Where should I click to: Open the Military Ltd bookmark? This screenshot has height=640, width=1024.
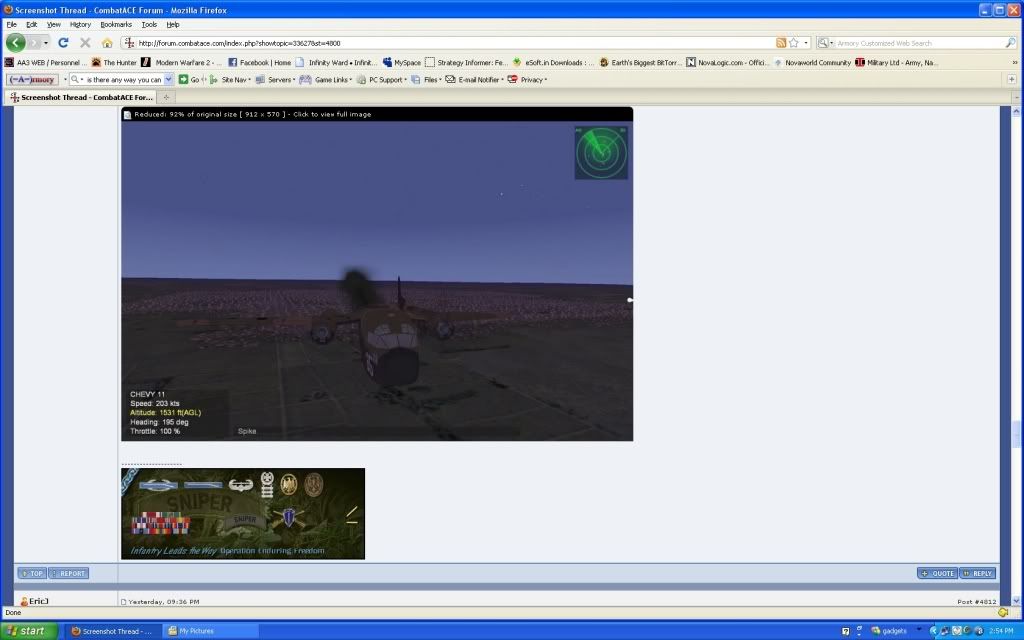click(897, 63)
